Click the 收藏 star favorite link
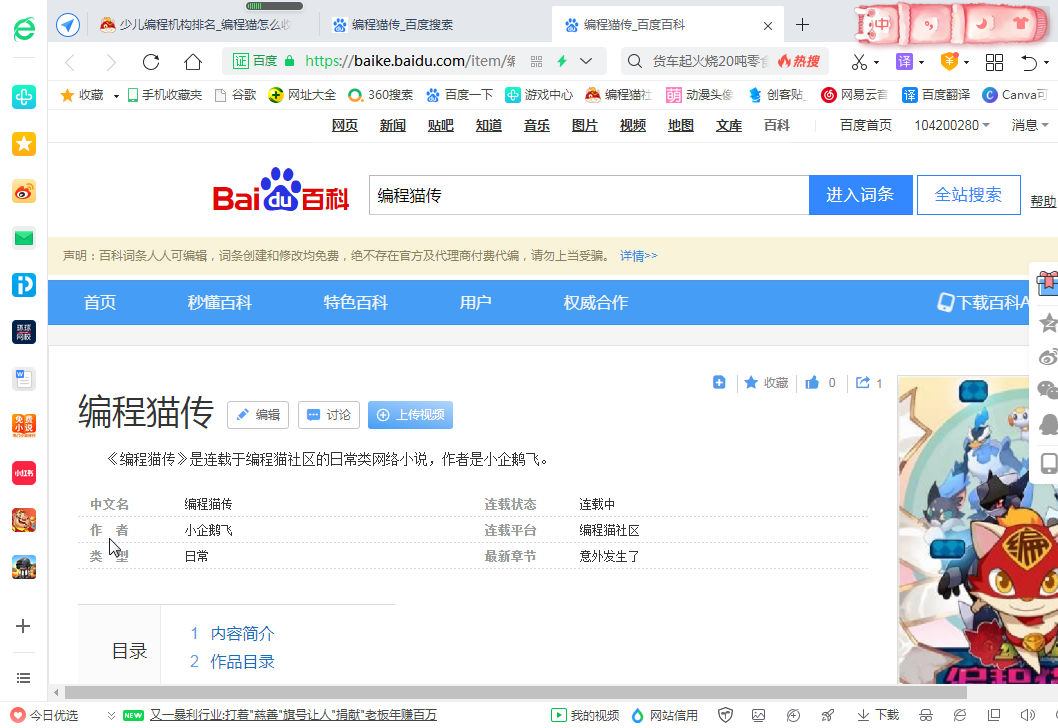This screenshot has height=728, width=1058. [767, 383]
